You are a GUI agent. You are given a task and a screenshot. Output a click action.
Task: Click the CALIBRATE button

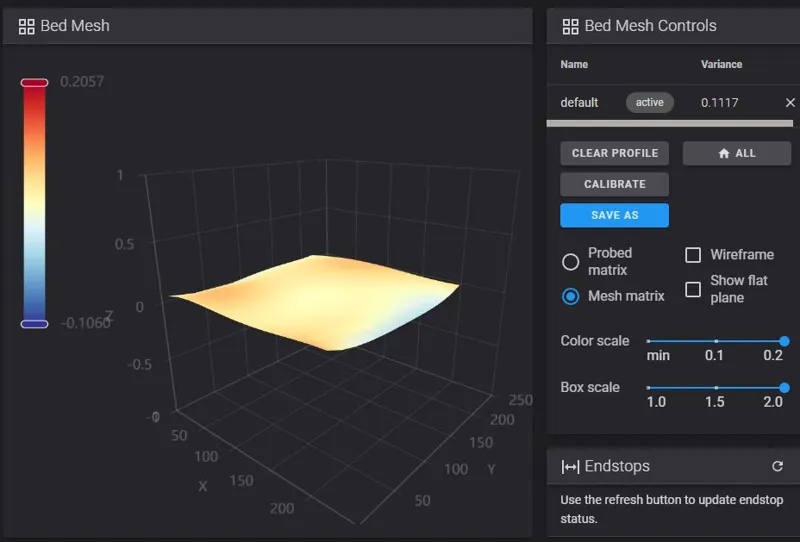click(614, 184)
